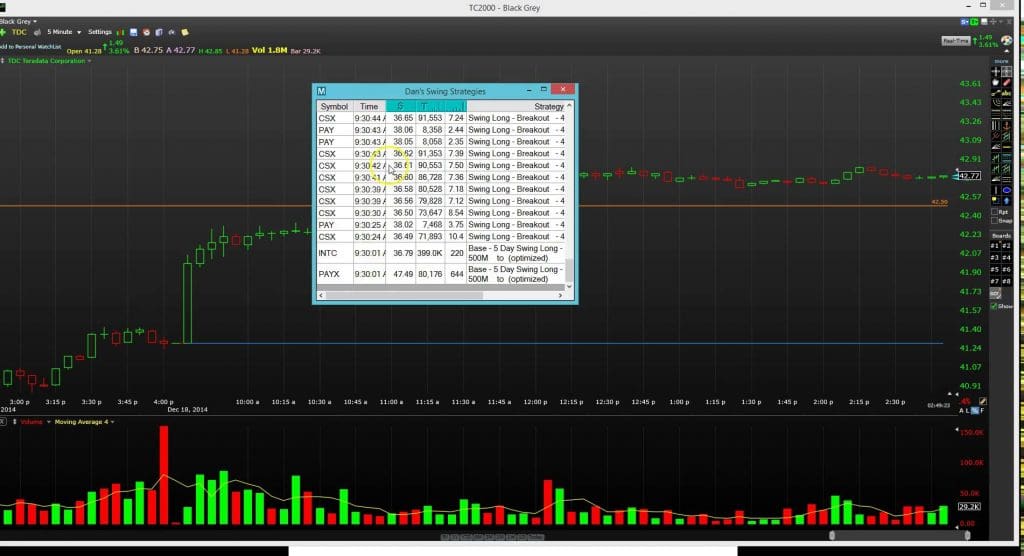Toggle the Snap checkbox

[995, 221]
